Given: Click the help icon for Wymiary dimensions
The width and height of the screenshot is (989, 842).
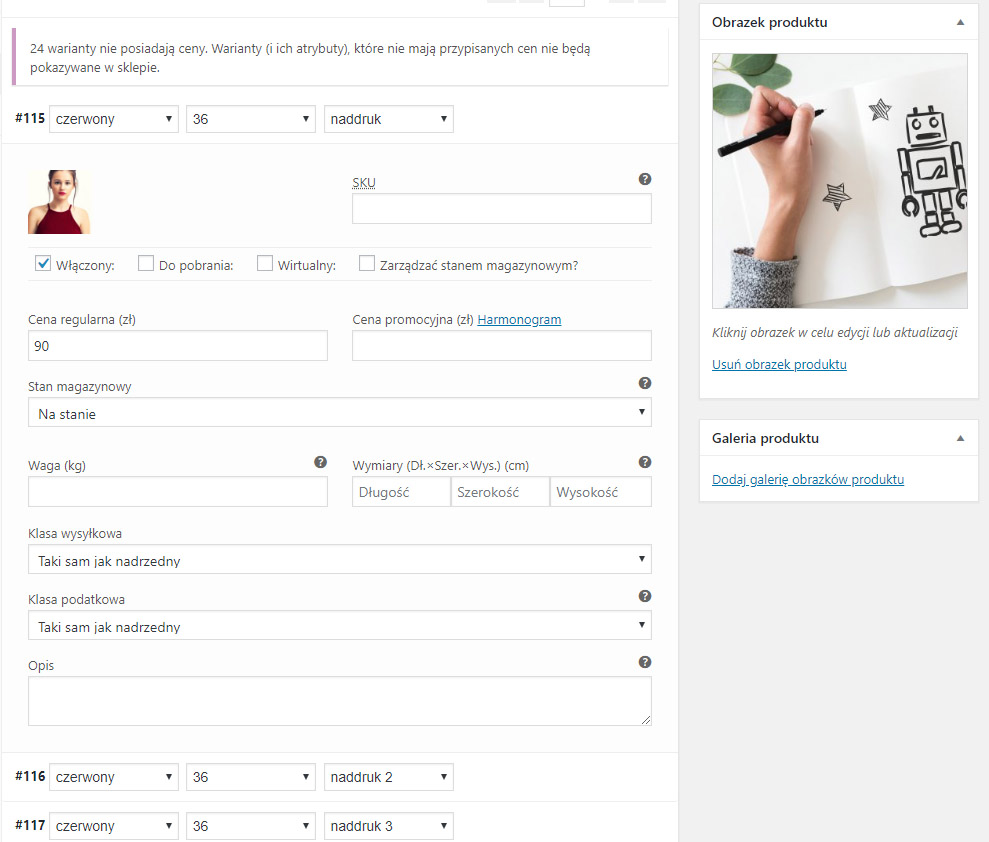Looking at the screenshot, I should click(645, 462).
